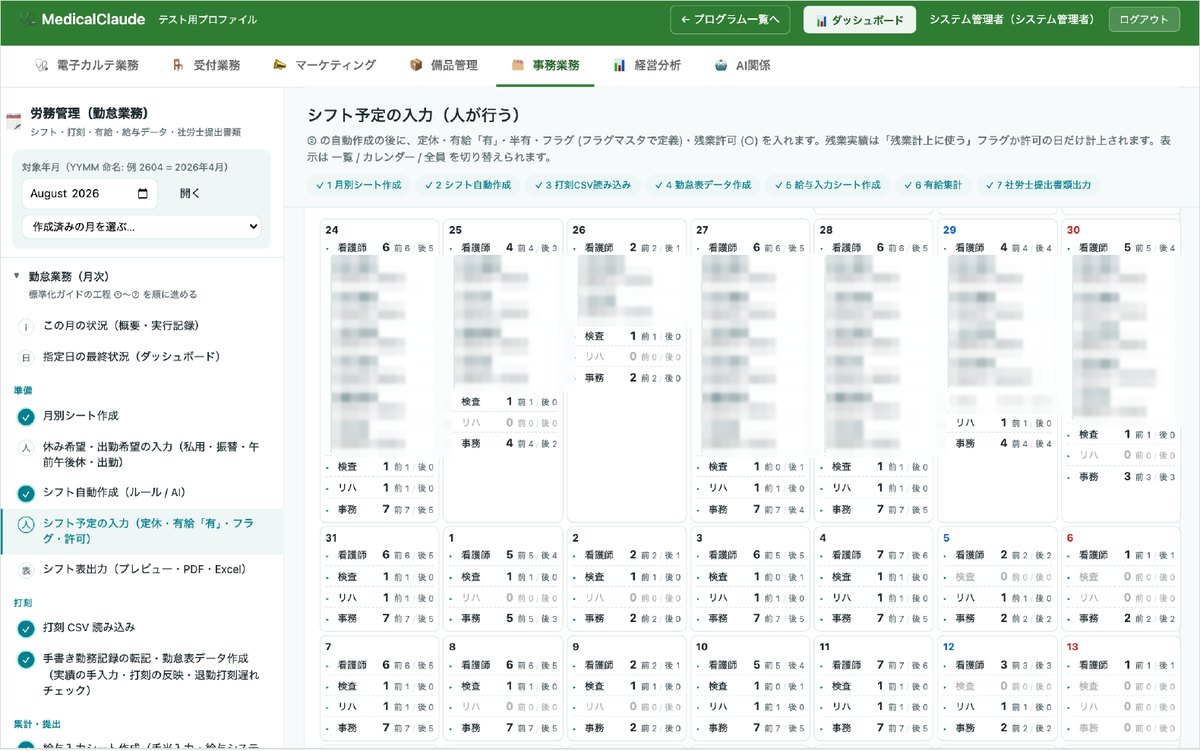Click the システム管理者 user name text

[1012, 20]
